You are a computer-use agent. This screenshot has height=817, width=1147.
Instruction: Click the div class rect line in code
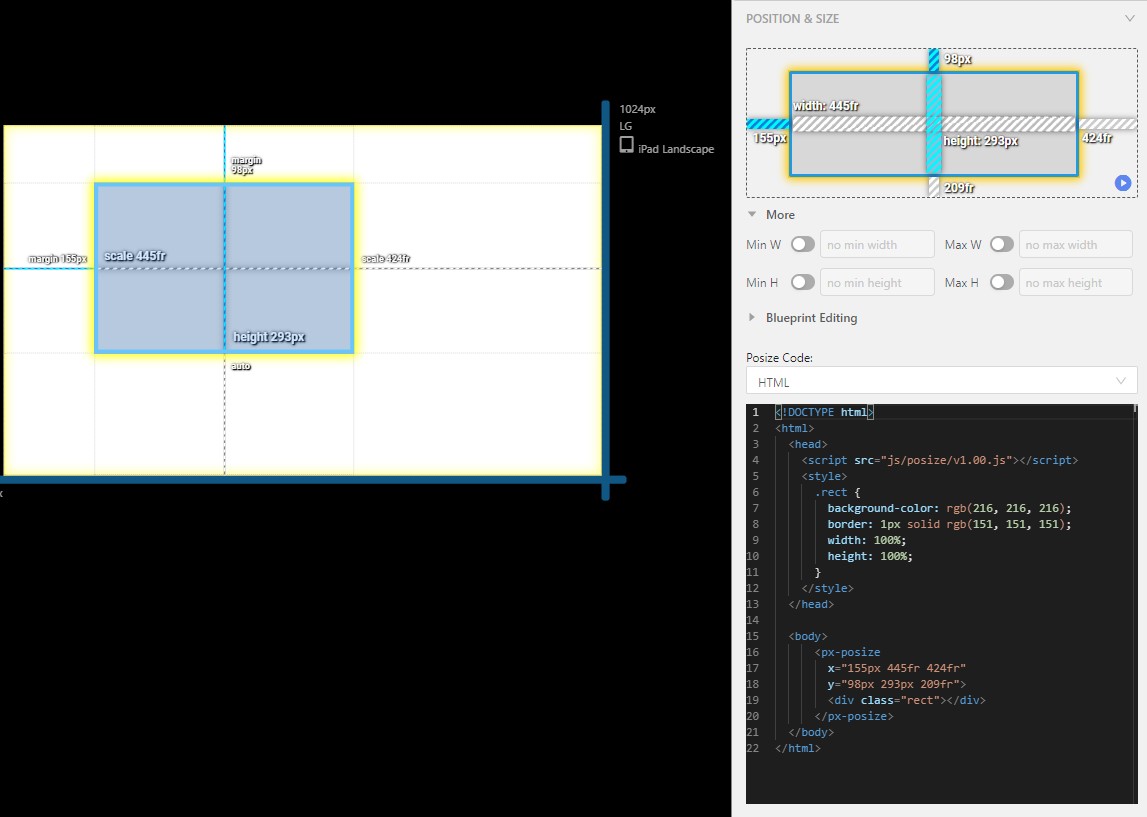coord(906,700)
